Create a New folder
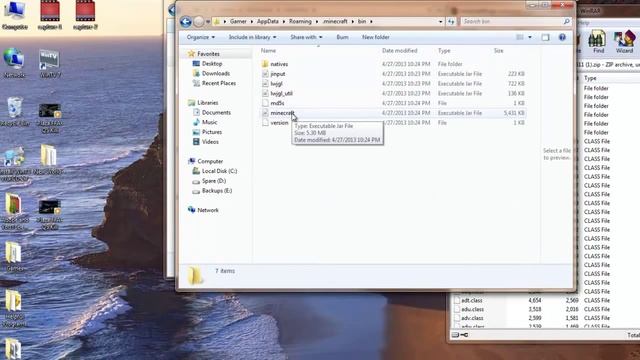The image size is (640, 360). click(376, 37)
